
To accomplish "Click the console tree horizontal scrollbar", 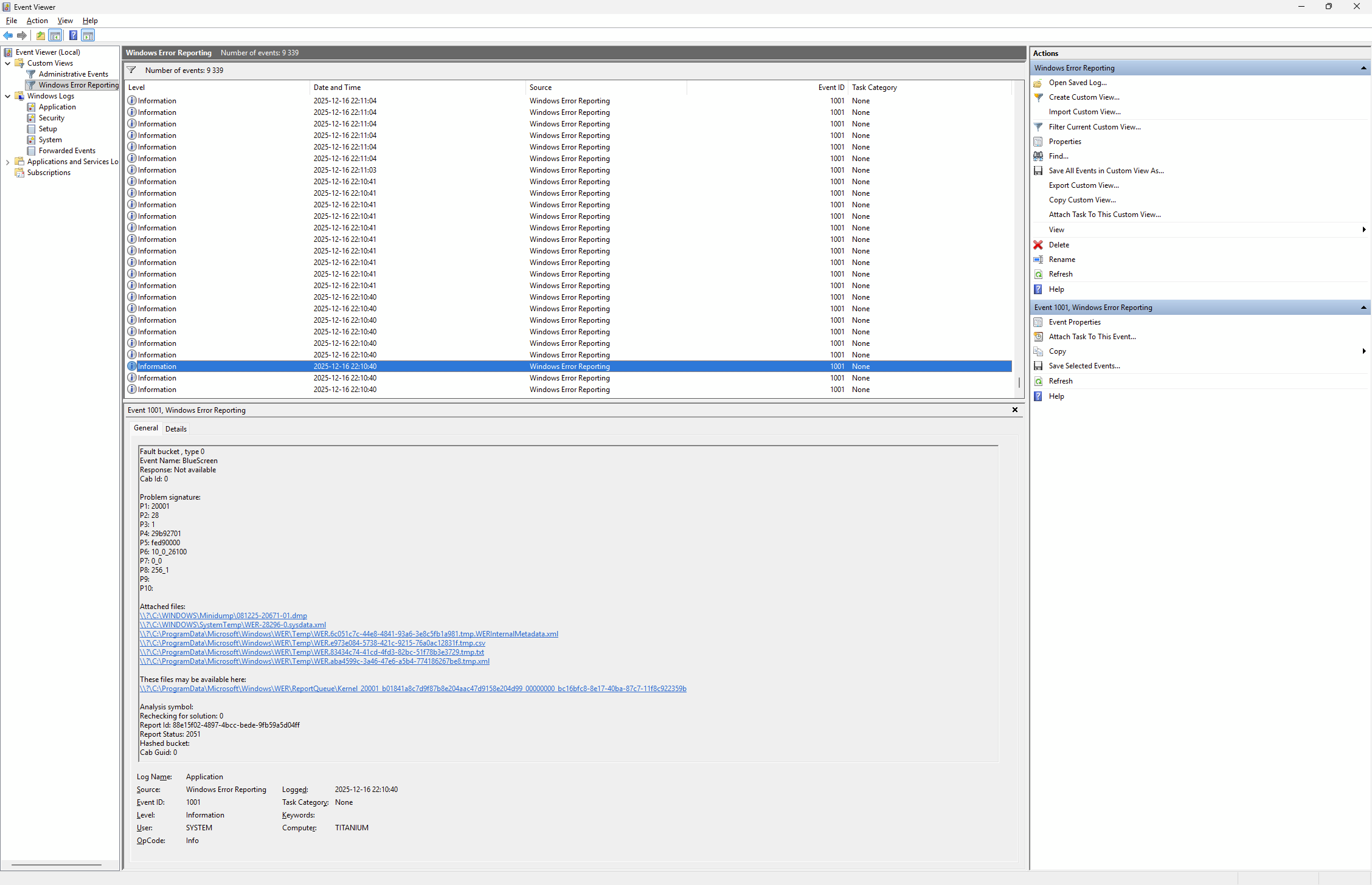I will (x=56, y=864).
